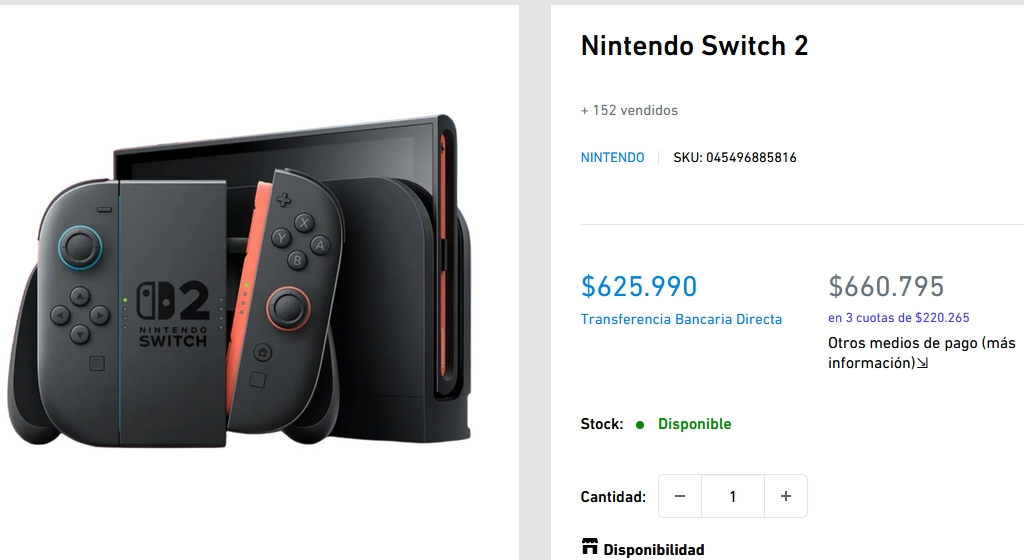Click the Nintendo Switch 2 product title
Screen dimensions: 1024x560
(x=694, y=46)
